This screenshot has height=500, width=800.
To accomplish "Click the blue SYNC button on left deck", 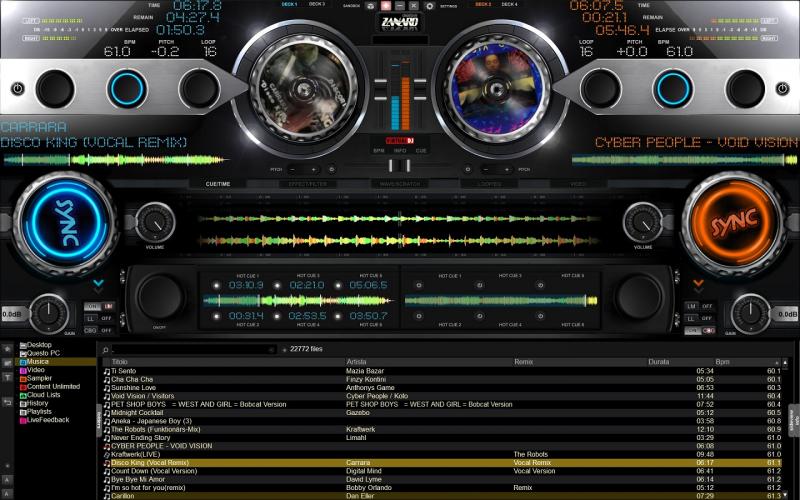I will click(x=65, y=223).
